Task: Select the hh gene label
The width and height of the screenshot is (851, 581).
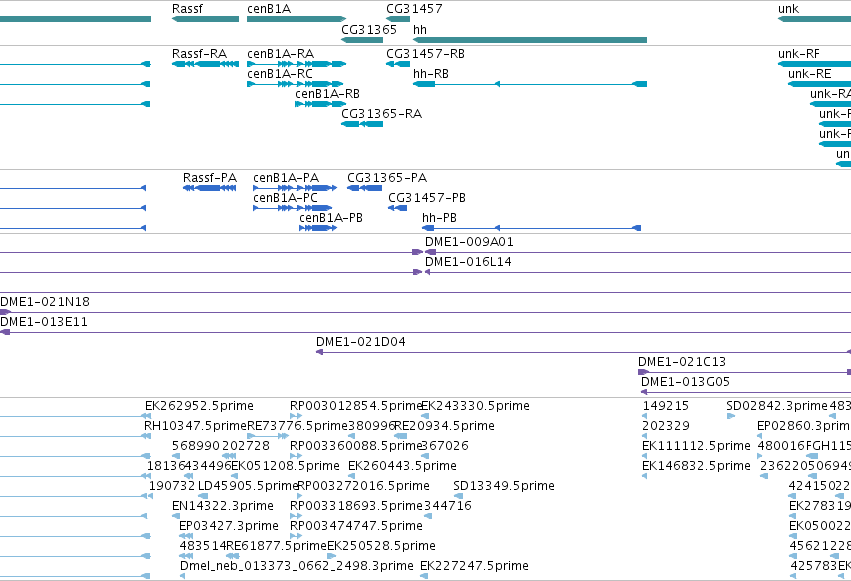Action: point(420,29)
